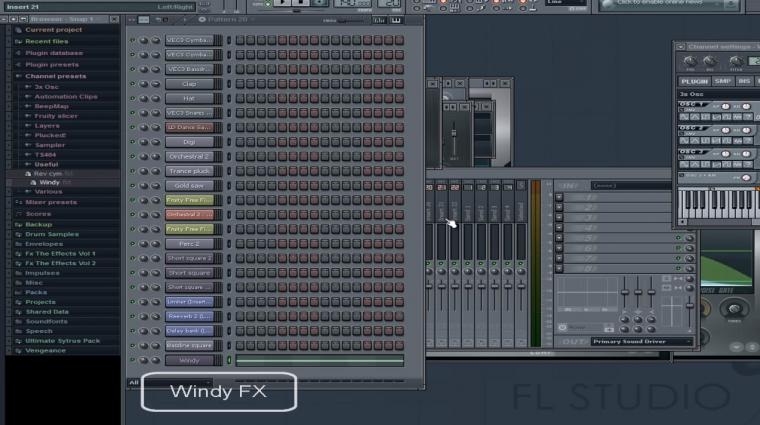Click the Play button in the transport bar

(x=282, y=2)
